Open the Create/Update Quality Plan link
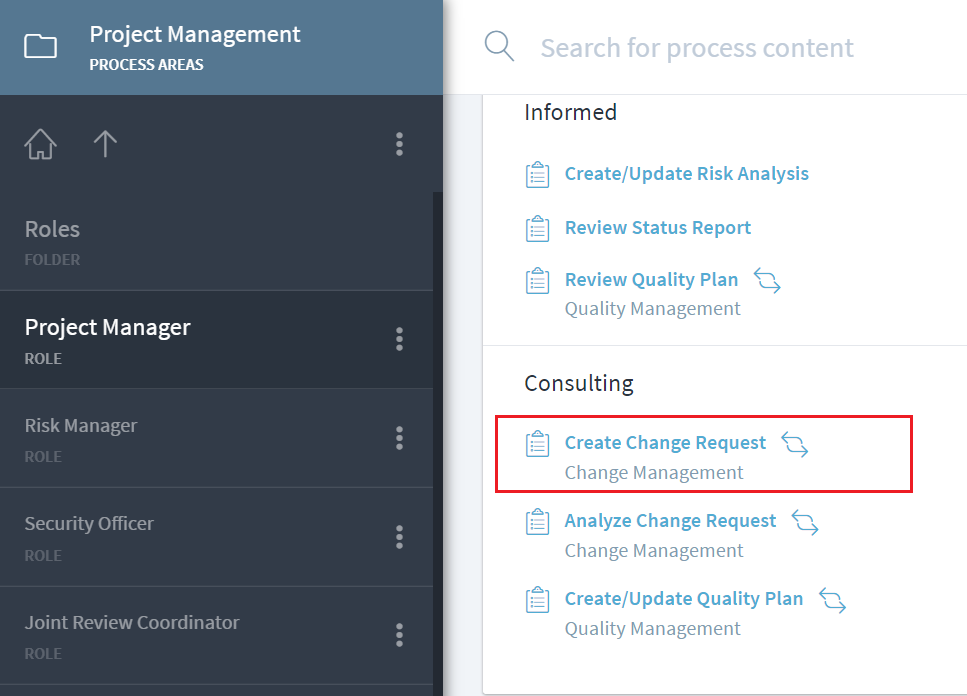Image resolution: width=967 pixels, height=696 pixels. (683, 599)
